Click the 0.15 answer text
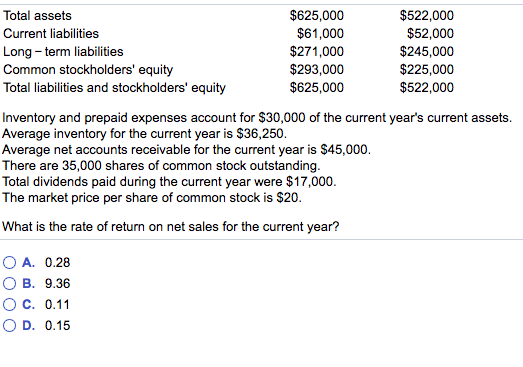Viewport: 523px width, 367px height. (57, 326)
